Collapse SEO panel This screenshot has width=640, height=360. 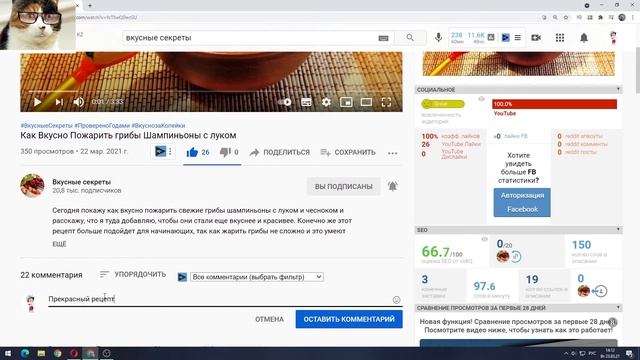coord(618,230)
